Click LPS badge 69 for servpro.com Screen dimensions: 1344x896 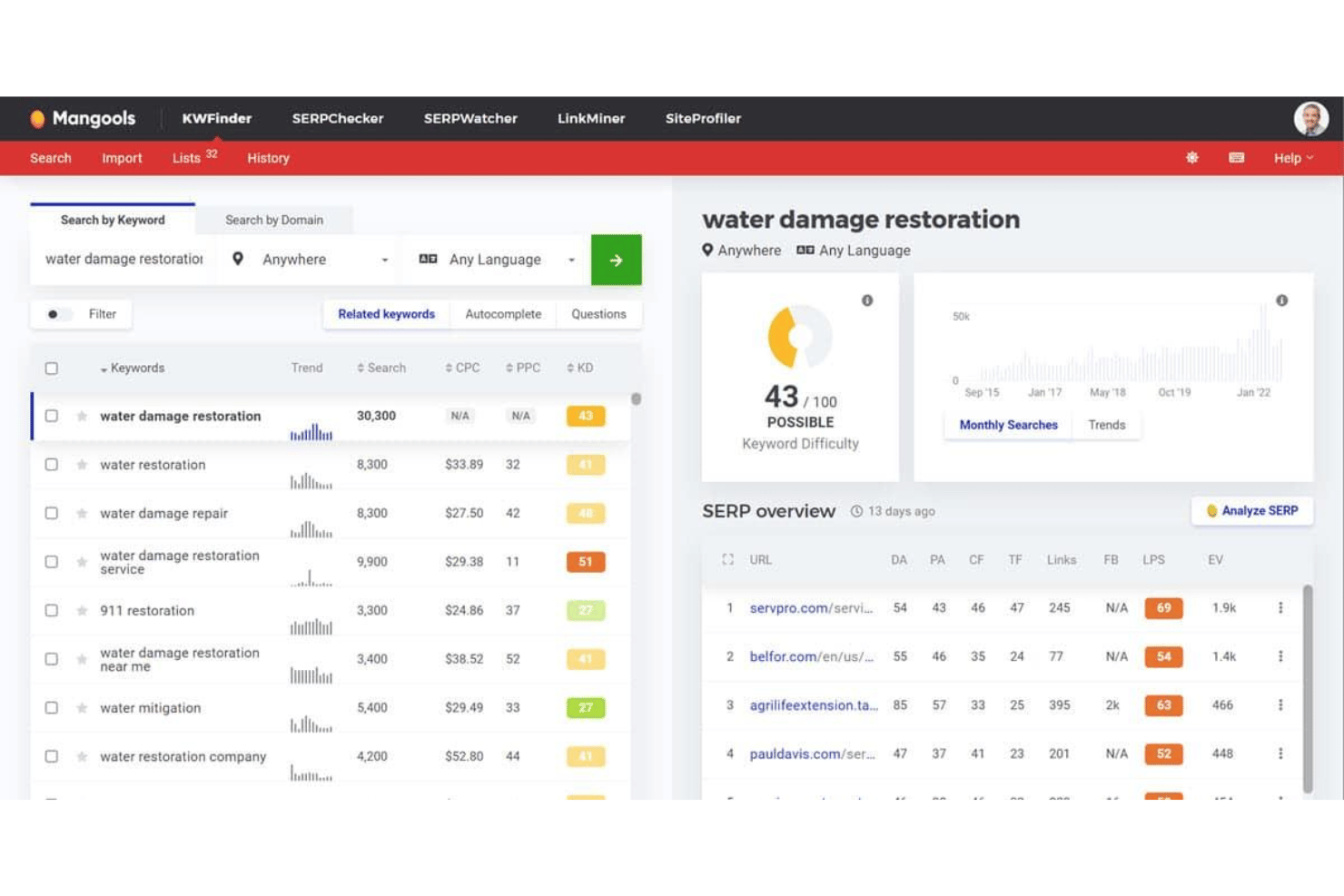click(1163, 608)
